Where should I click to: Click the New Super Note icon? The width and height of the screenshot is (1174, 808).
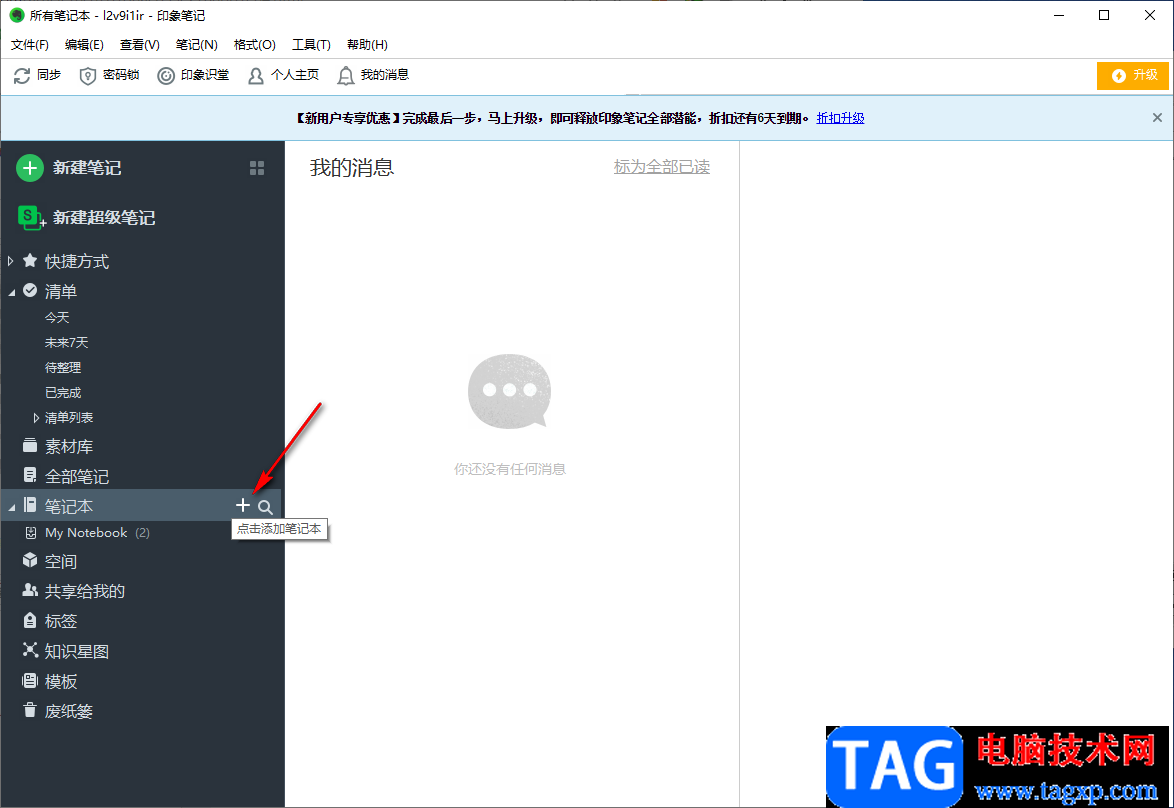tap(31, 217)
